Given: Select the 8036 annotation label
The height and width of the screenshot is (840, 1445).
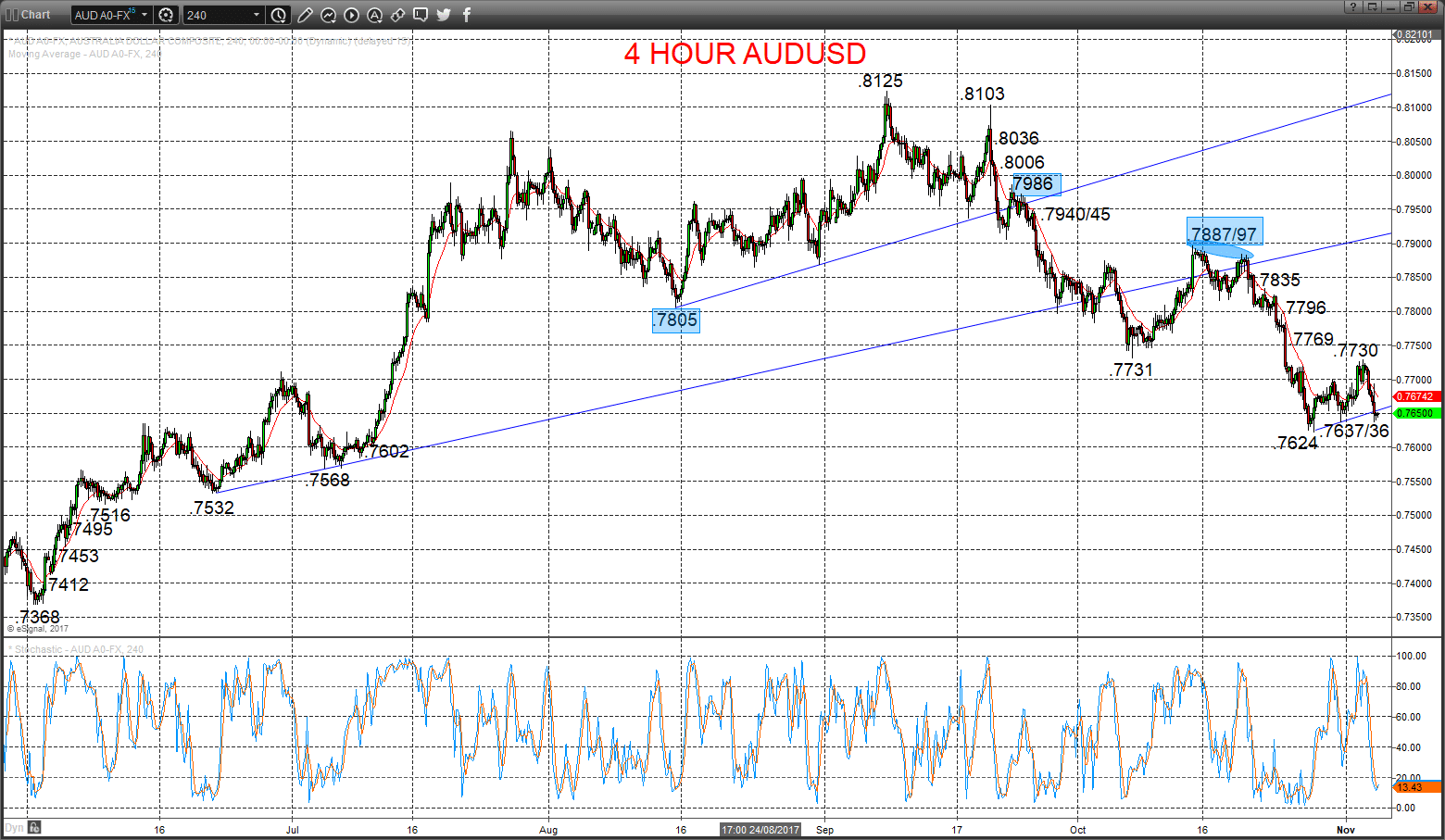Looking at the screenshot, I should click(x=1018, y=138).
